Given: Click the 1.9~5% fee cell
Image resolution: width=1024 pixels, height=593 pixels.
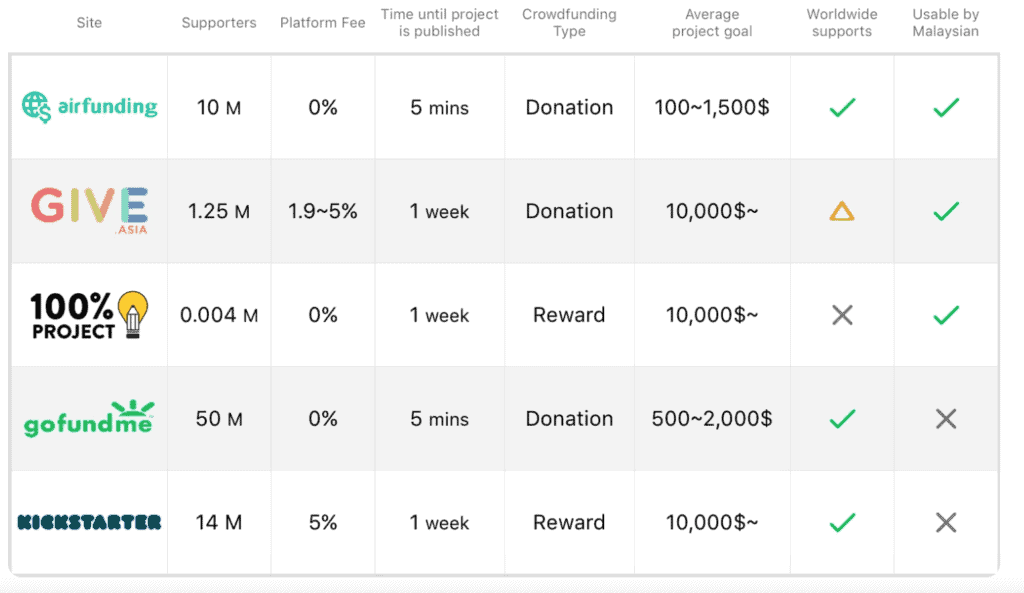Looking at the screenshot, I should [x=323, y=211].
